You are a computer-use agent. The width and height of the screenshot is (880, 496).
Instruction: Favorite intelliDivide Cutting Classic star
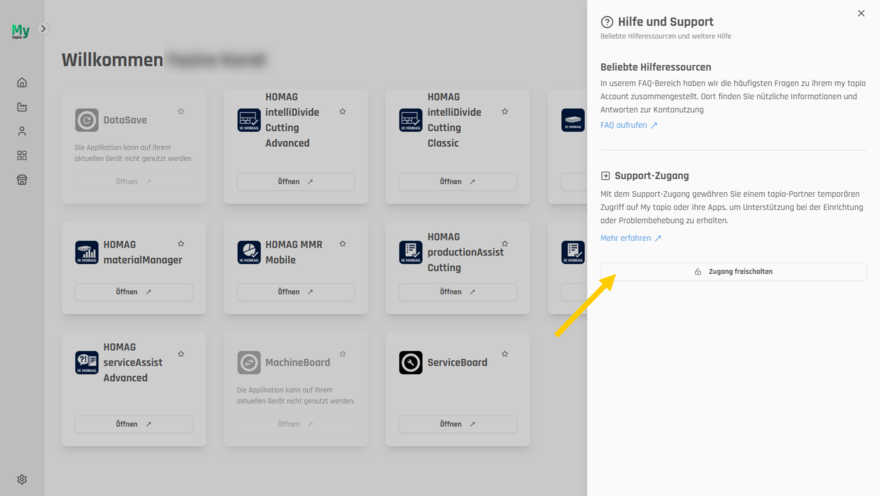click(505, 111)
